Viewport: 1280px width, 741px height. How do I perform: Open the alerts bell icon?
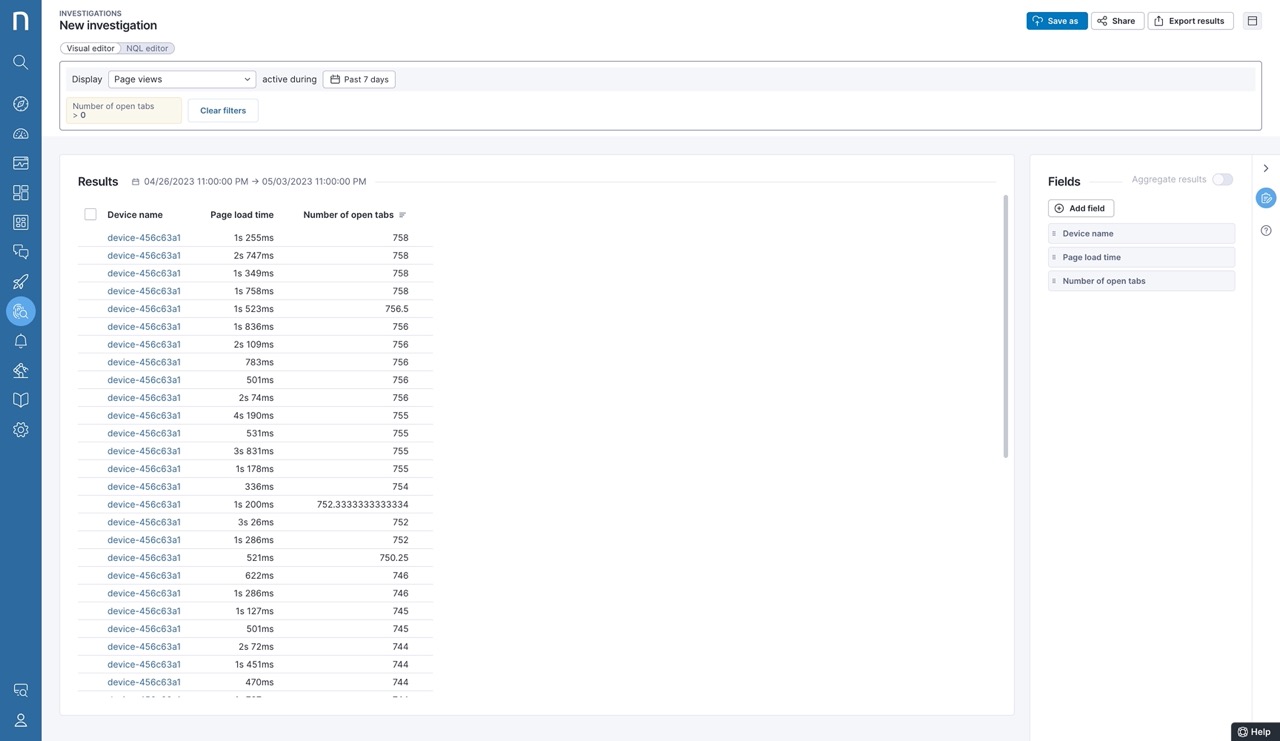(20, 341)
